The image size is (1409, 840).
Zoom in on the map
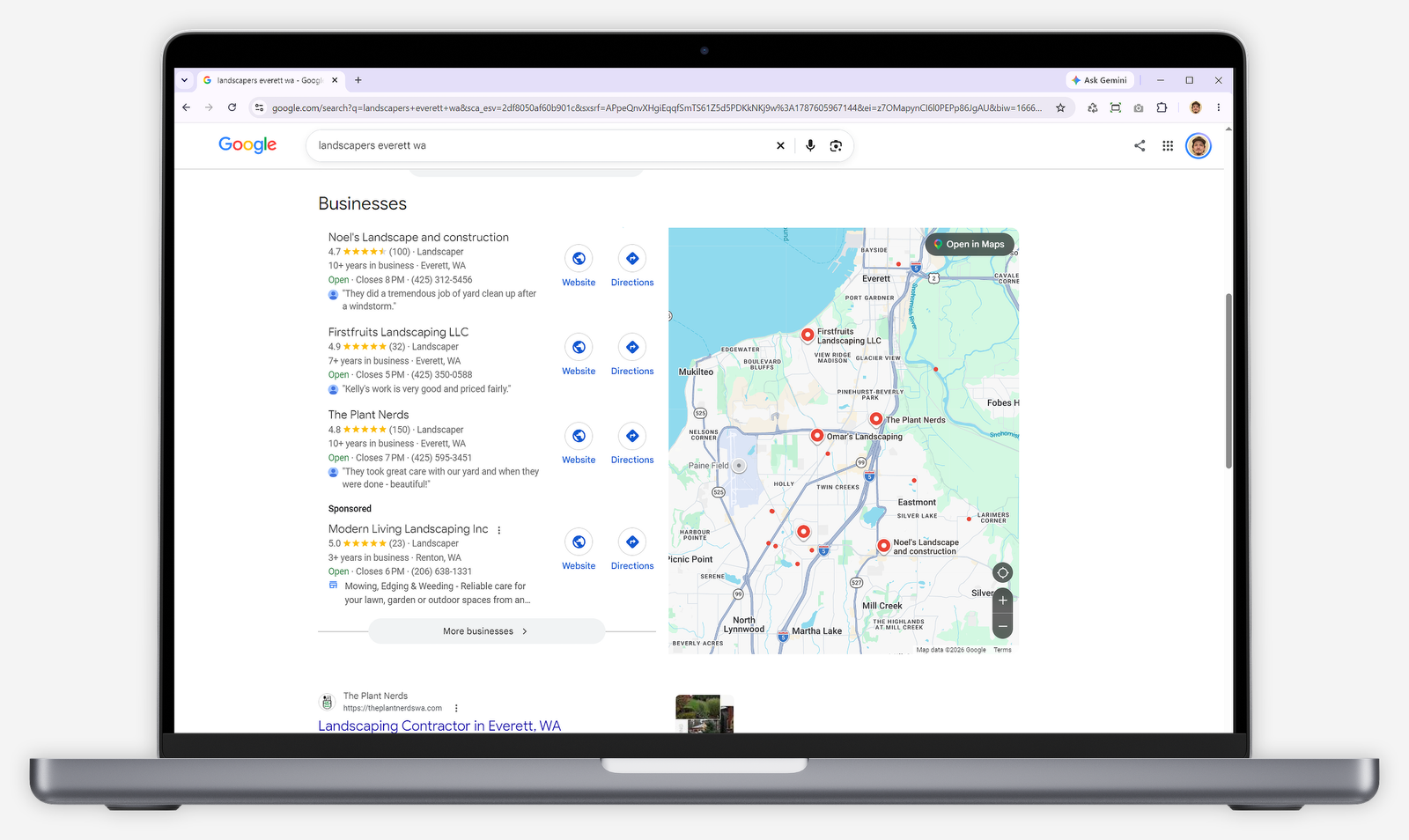(1002, 601)
